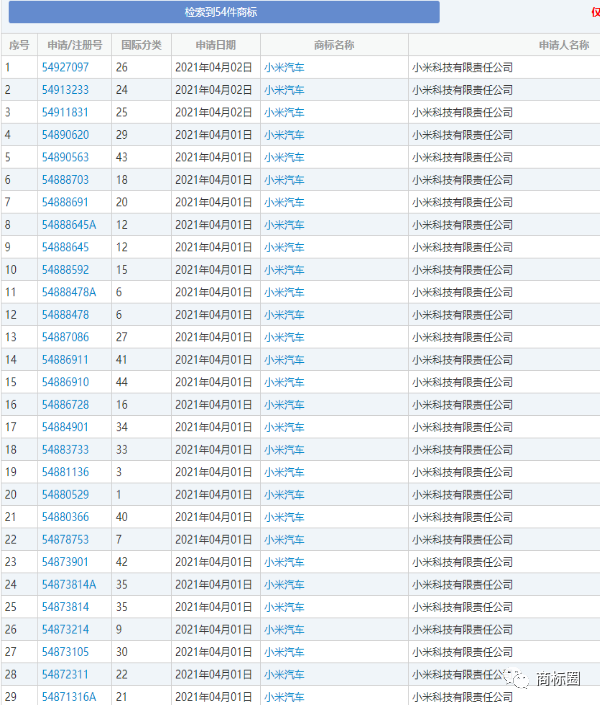This screenshot has height=706, width=600.
Task: Select application number 54890620
Action: click(65, 135)
